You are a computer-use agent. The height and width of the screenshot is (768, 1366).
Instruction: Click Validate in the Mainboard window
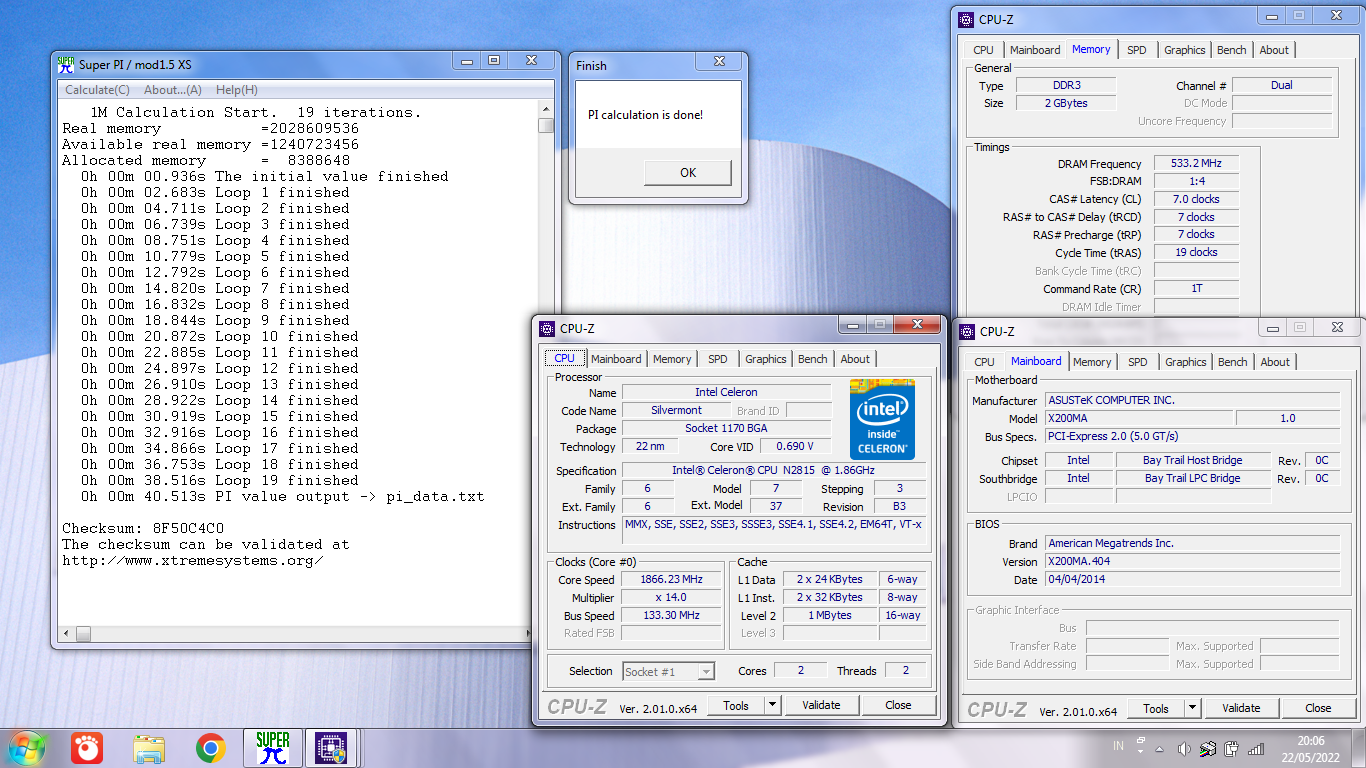point(1241,708)
